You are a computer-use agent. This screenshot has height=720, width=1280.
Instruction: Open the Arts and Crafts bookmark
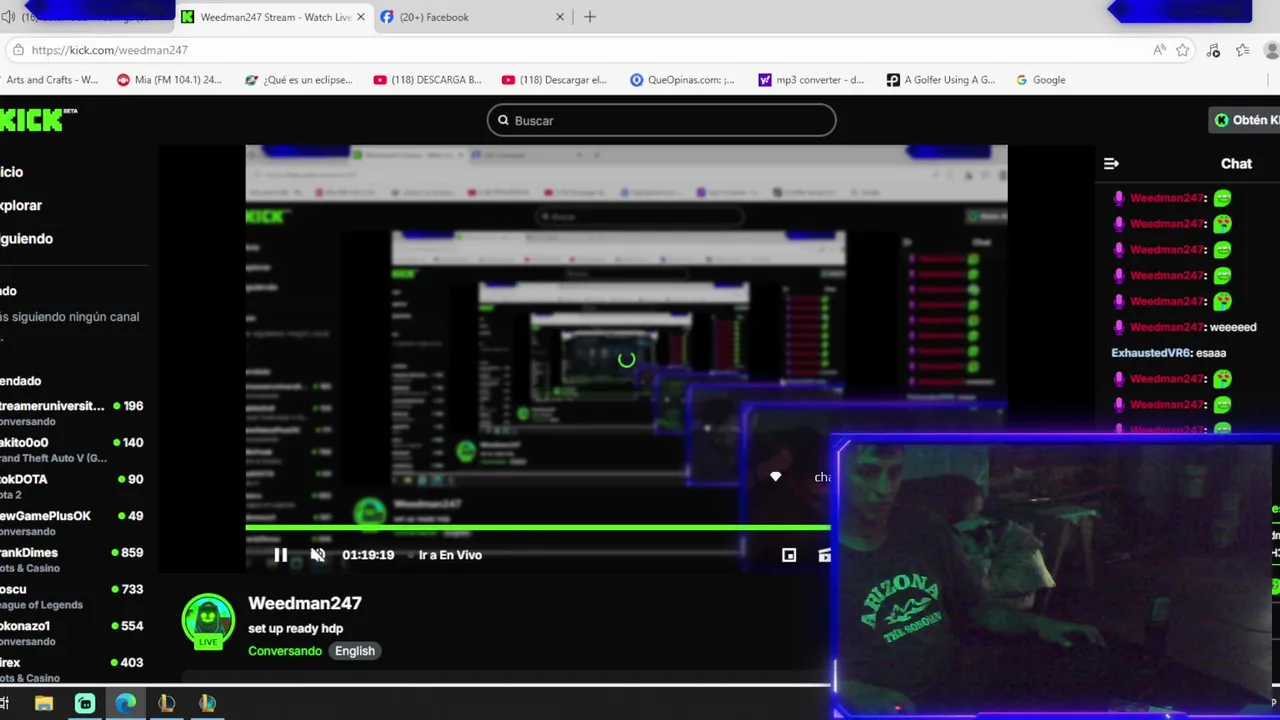point(50,80)
